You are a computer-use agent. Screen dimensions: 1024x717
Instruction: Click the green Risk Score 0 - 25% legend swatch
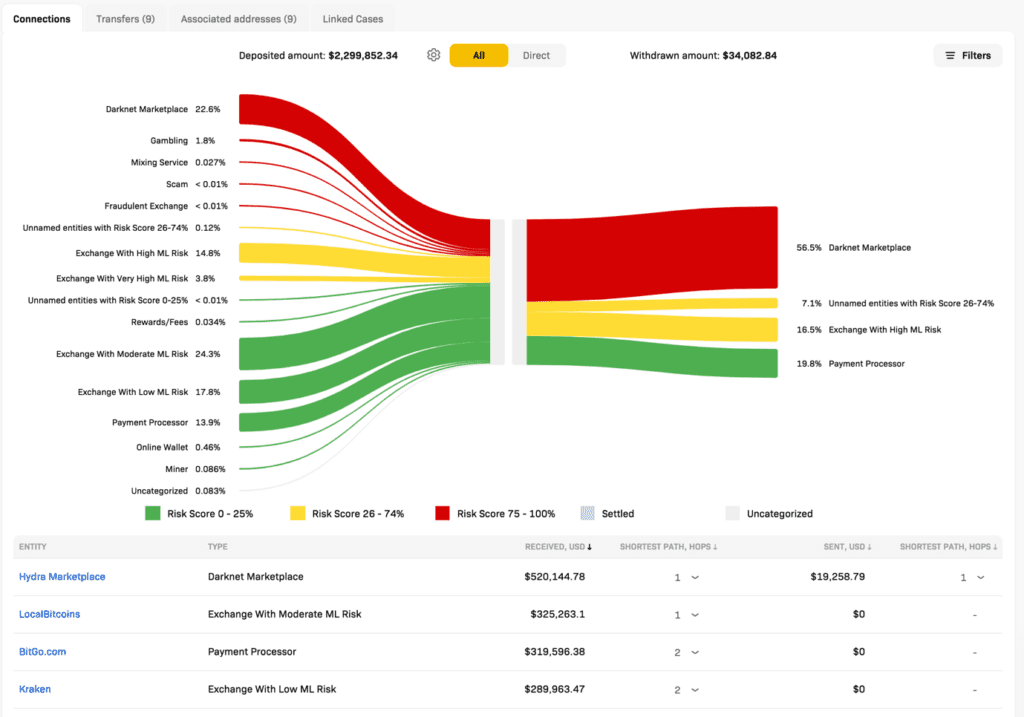point(153,513)
